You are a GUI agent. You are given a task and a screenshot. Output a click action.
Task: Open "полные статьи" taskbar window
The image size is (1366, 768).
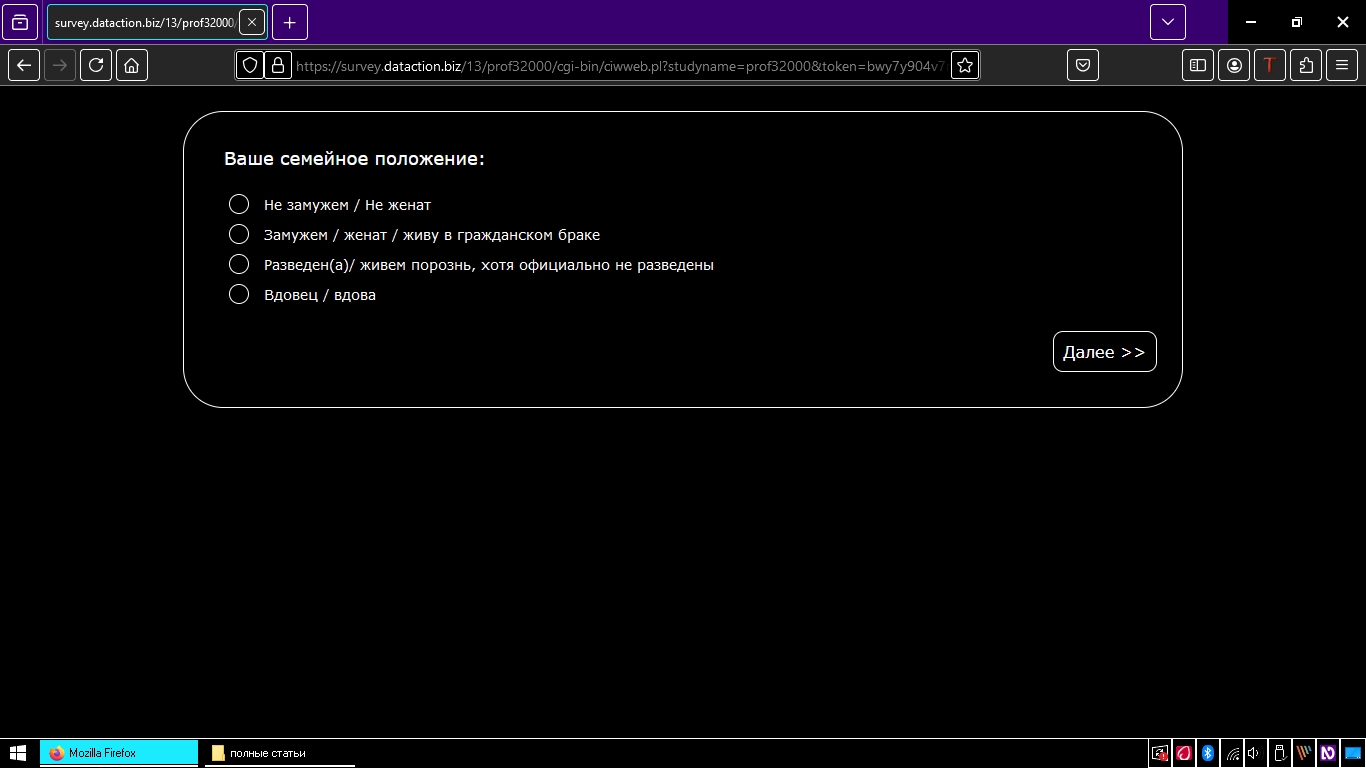tap(280, 753)
